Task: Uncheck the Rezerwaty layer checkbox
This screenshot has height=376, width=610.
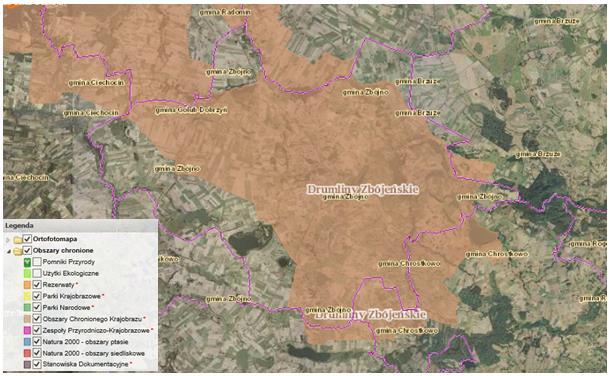Action: click(37, 285)
